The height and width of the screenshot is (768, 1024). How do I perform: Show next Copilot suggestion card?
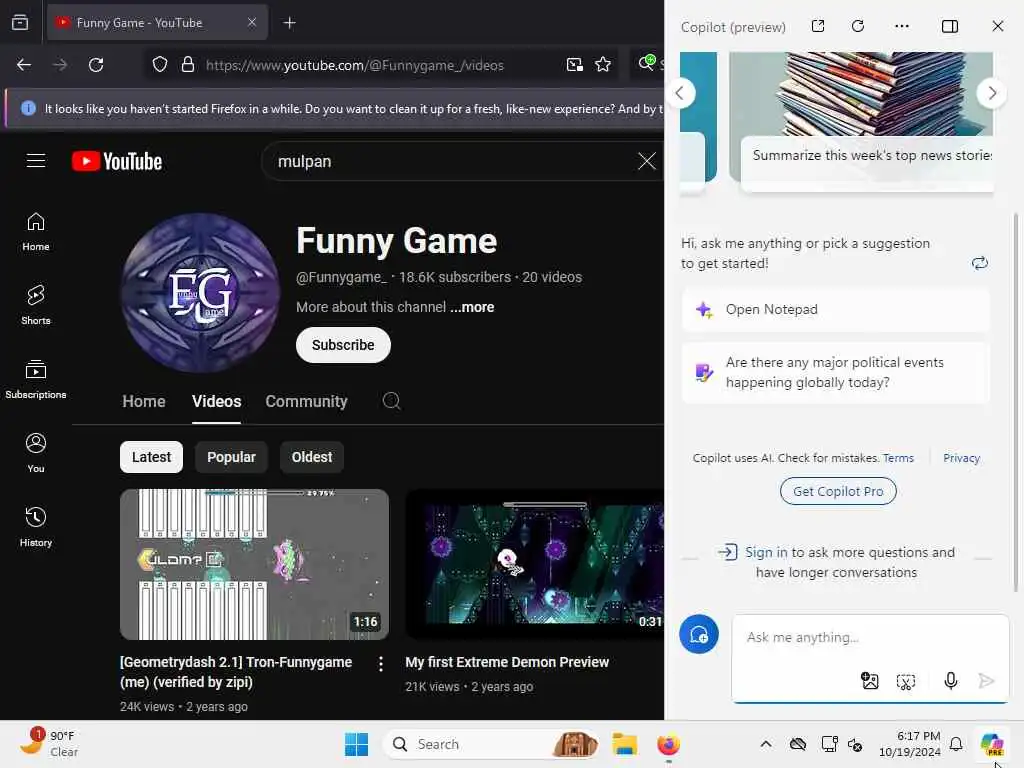992,93
